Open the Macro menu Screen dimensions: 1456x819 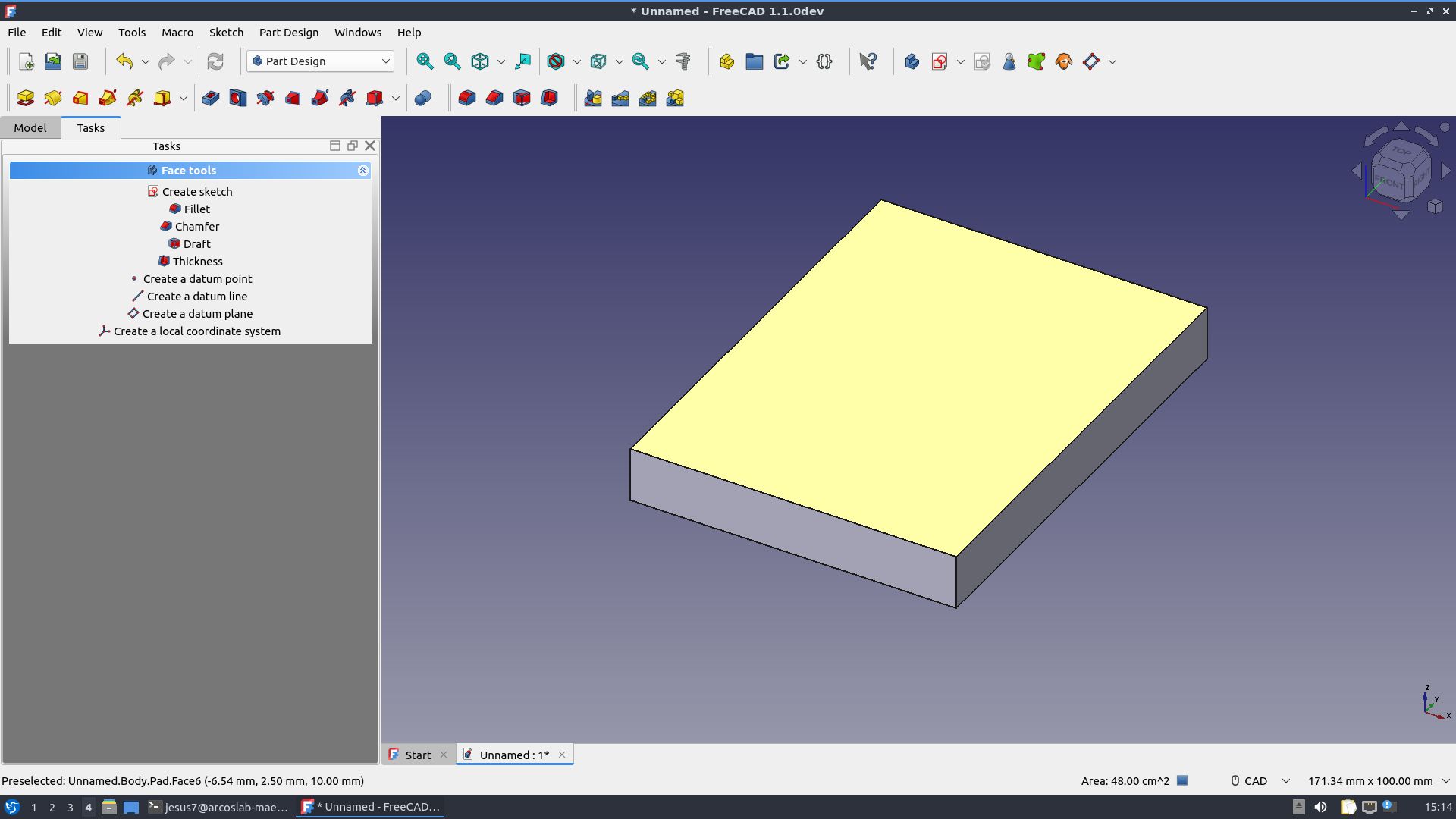(x=177, y=33)
